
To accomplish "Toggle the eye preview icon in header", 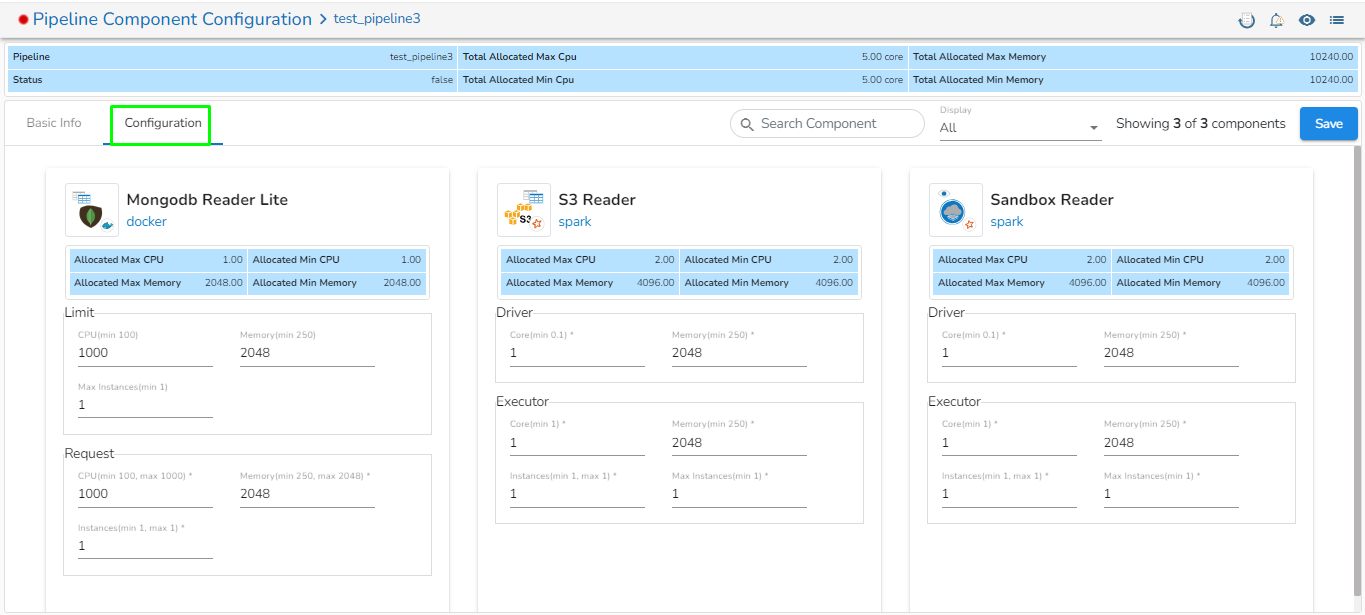I will [x=1306, y=20].
